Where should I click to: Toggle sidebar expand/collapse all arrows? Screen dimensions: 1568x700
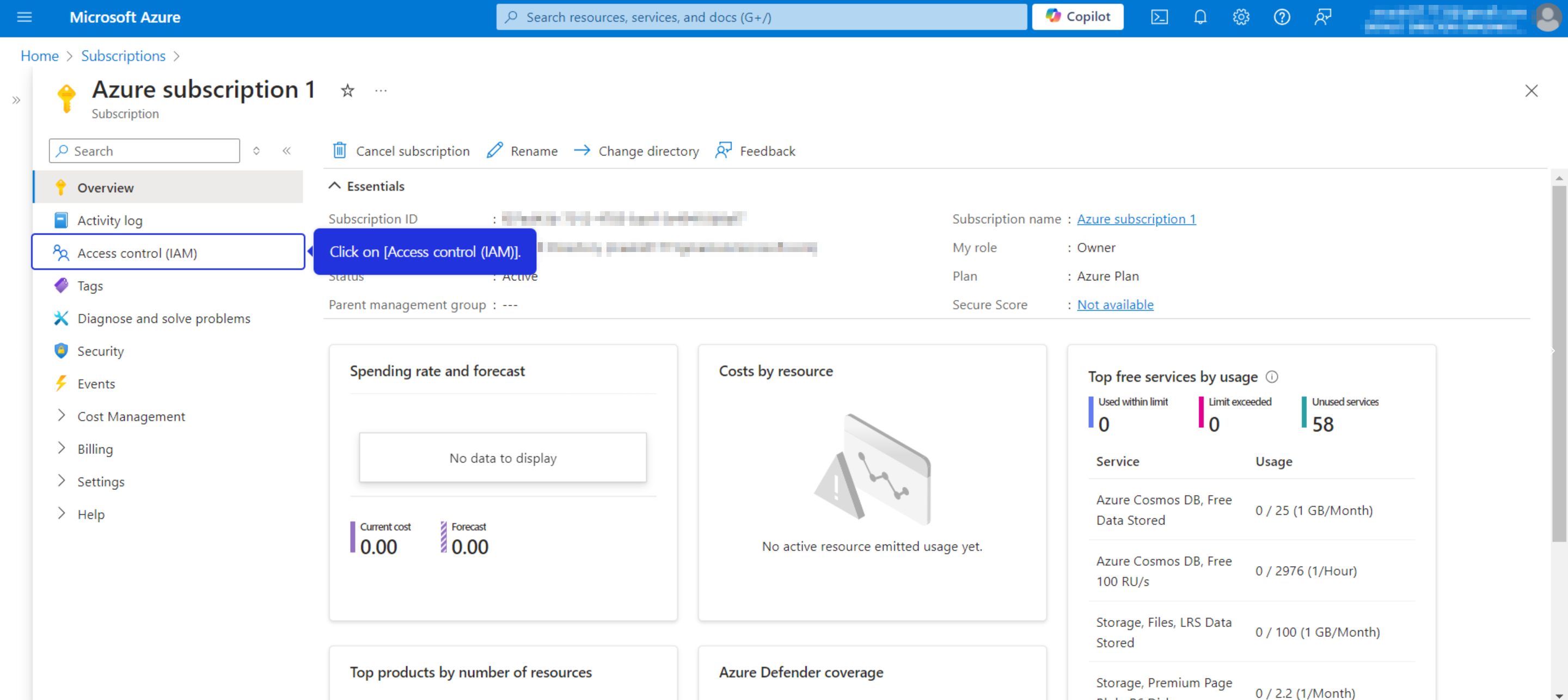[256, 150]
